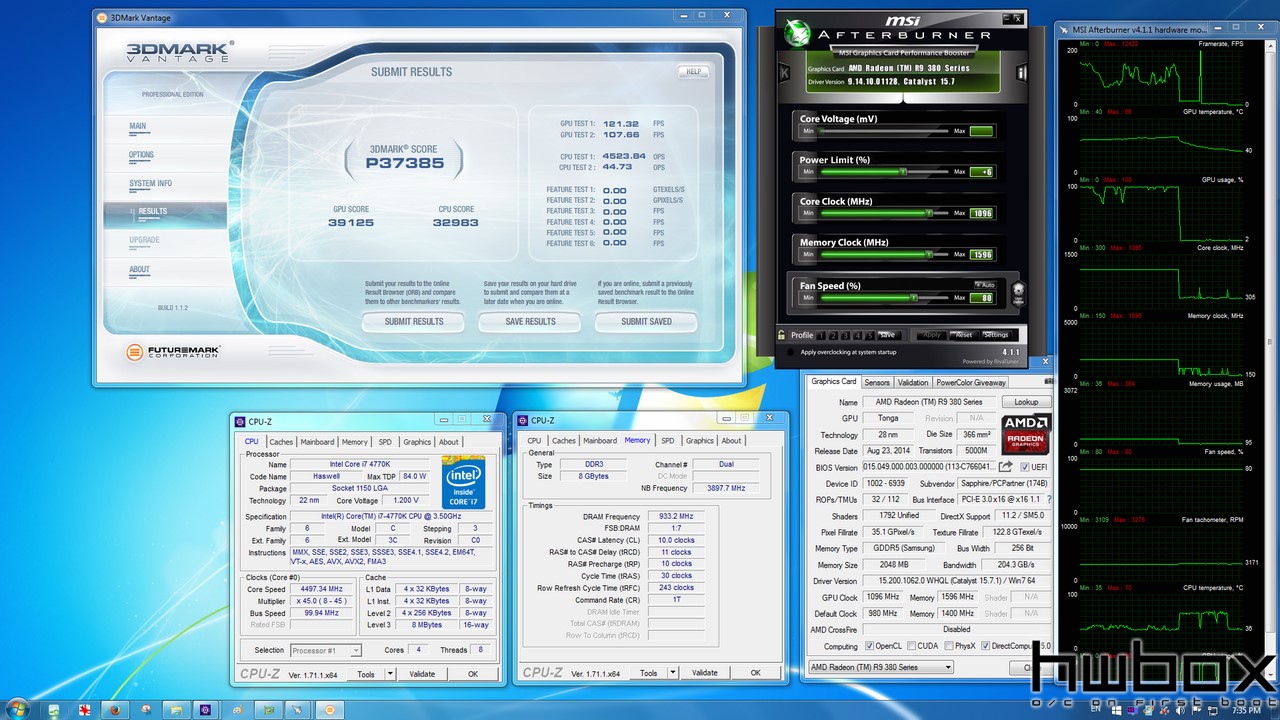Select Options in 3DMark sidebar

(x=141, y=156)
